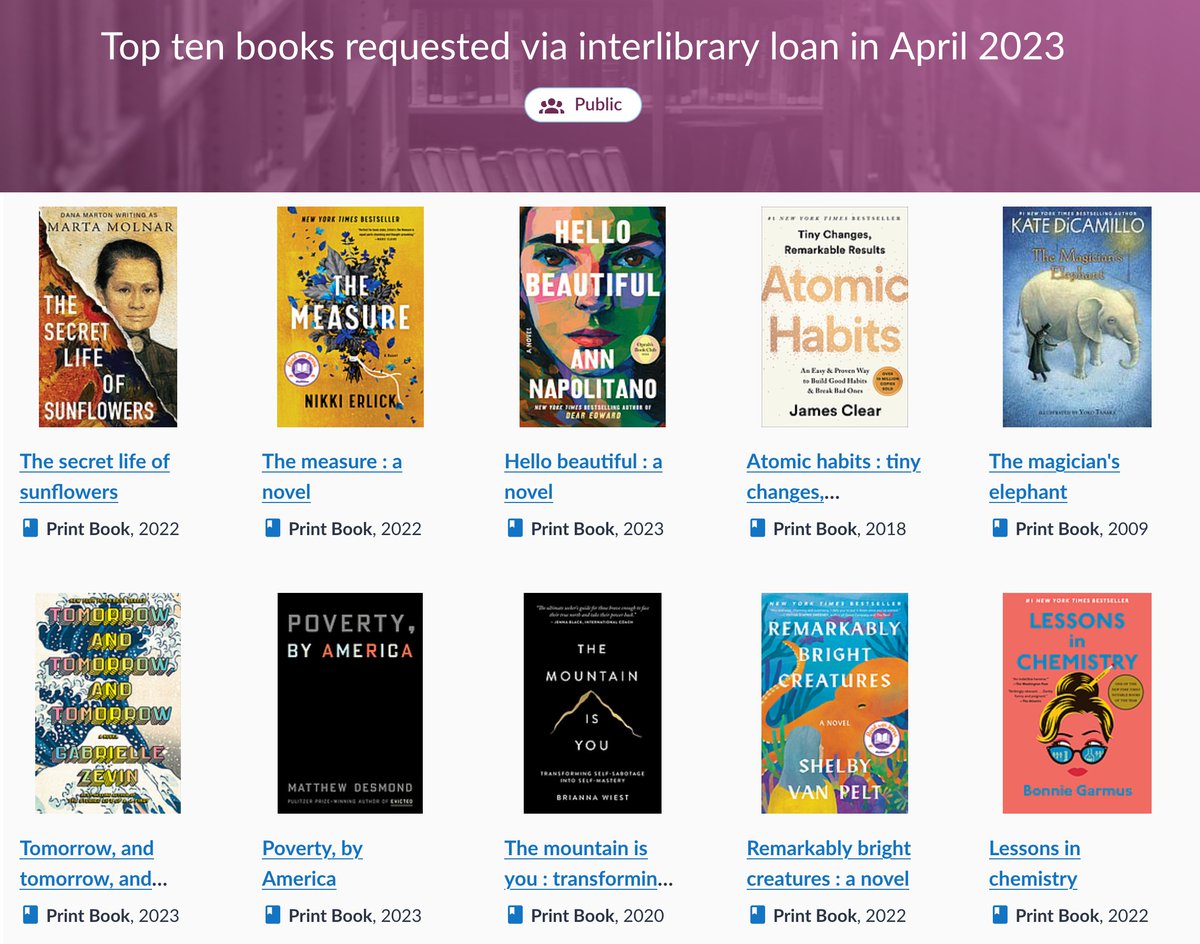
Task: Click the 'Print Book, 2020' text under The mountain is you
Action: pos(597,916)
